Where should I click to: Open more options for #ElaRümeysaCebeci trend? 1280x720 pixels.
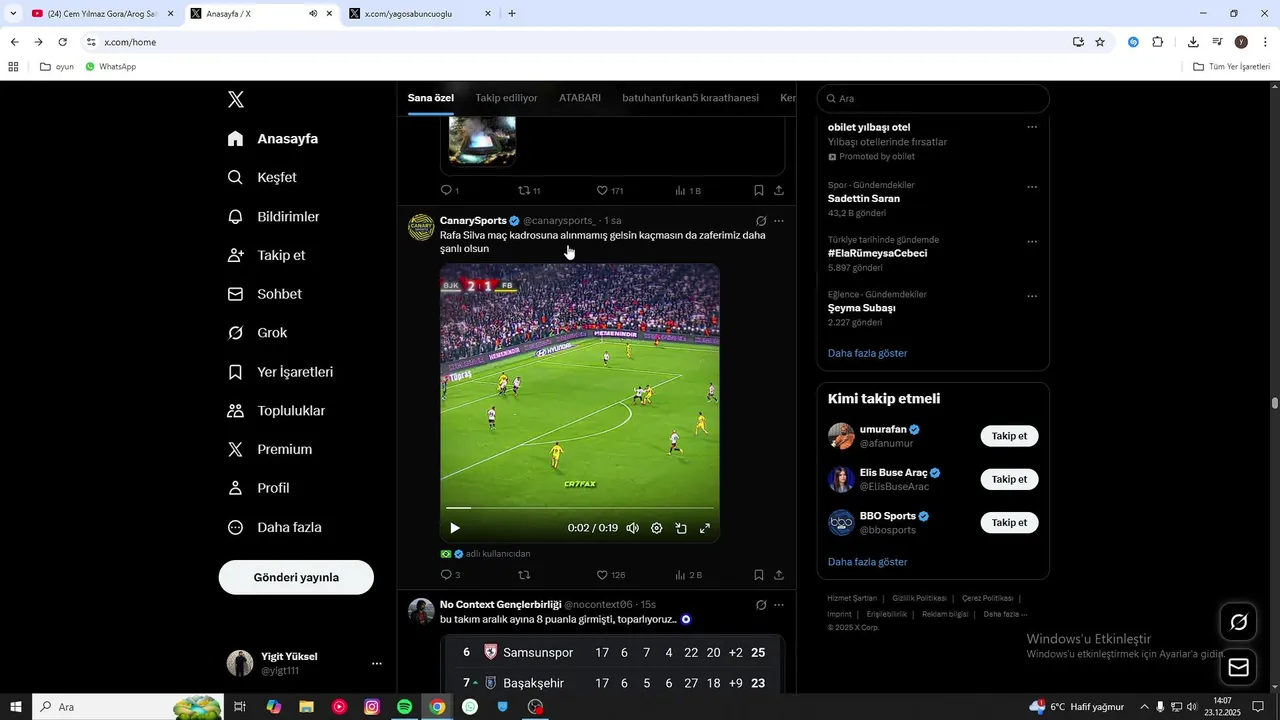click(1032, 242)
